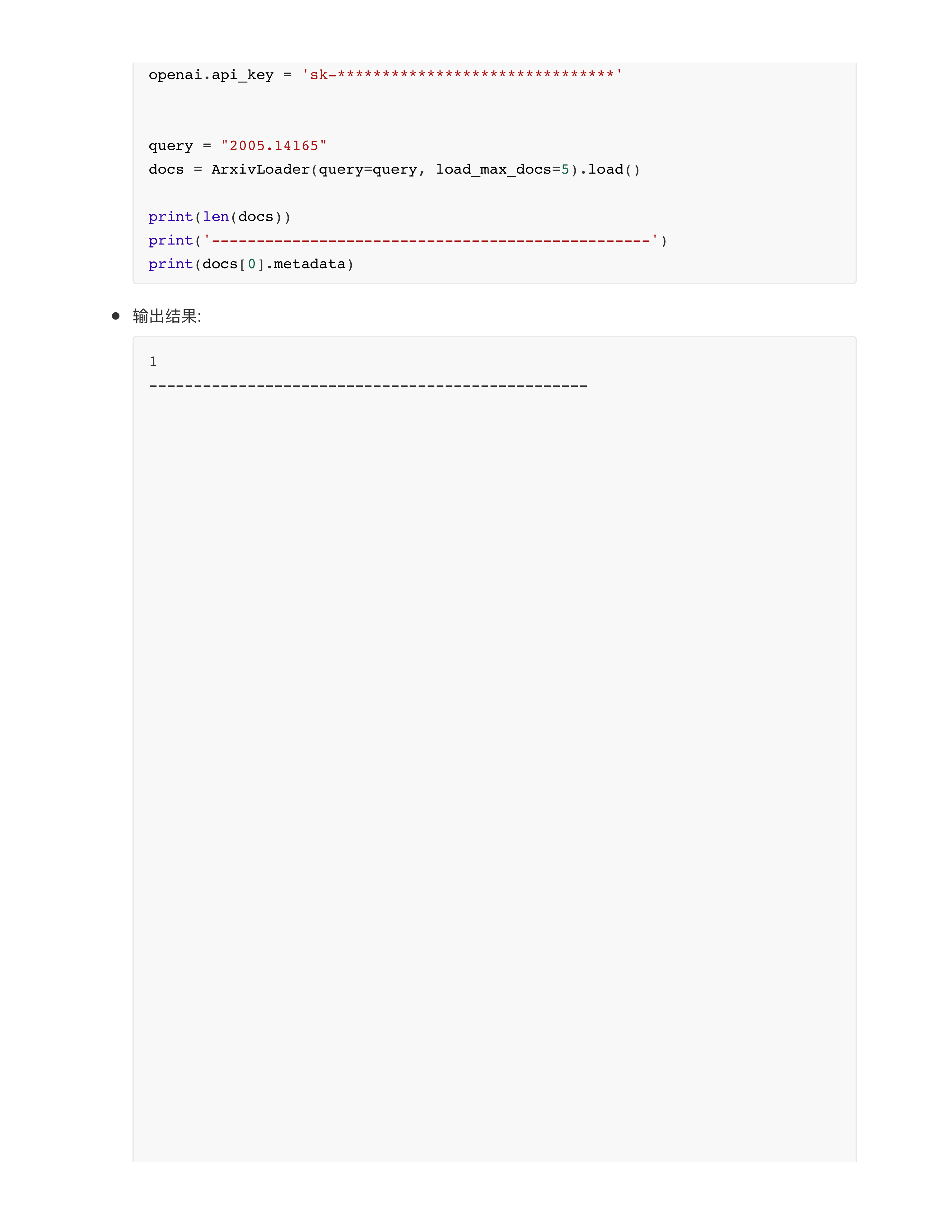Click the output value 1
Viewport: 952px width, 1232px height.
(153, 362)
